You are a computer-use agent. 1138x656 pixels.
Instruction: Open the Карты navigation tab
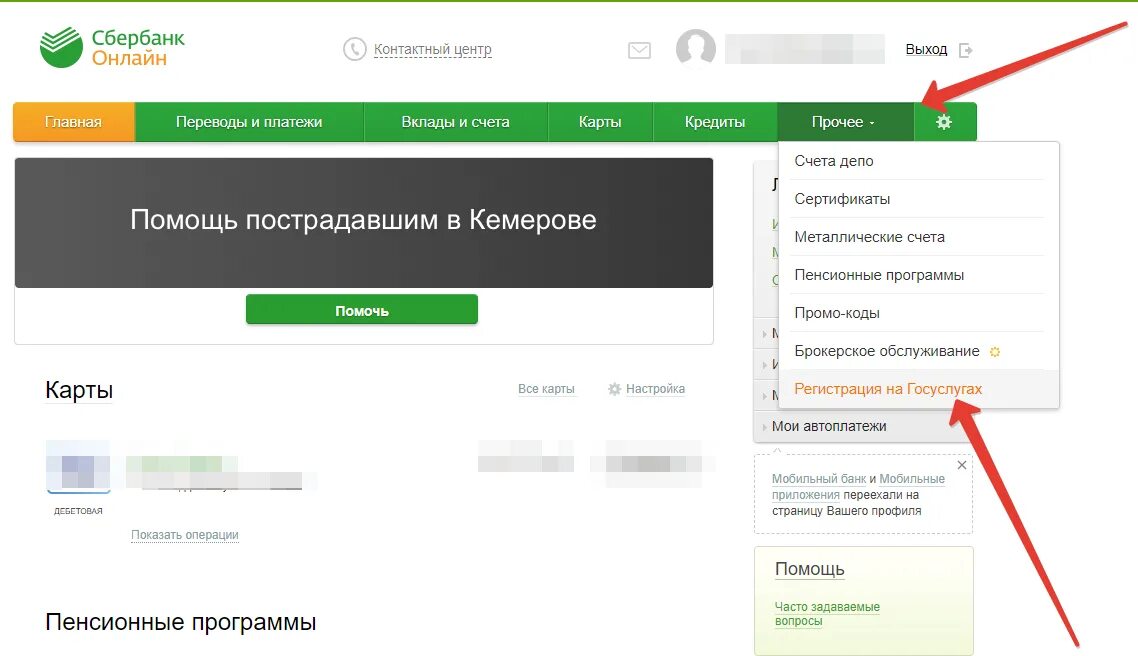point(600,122)
